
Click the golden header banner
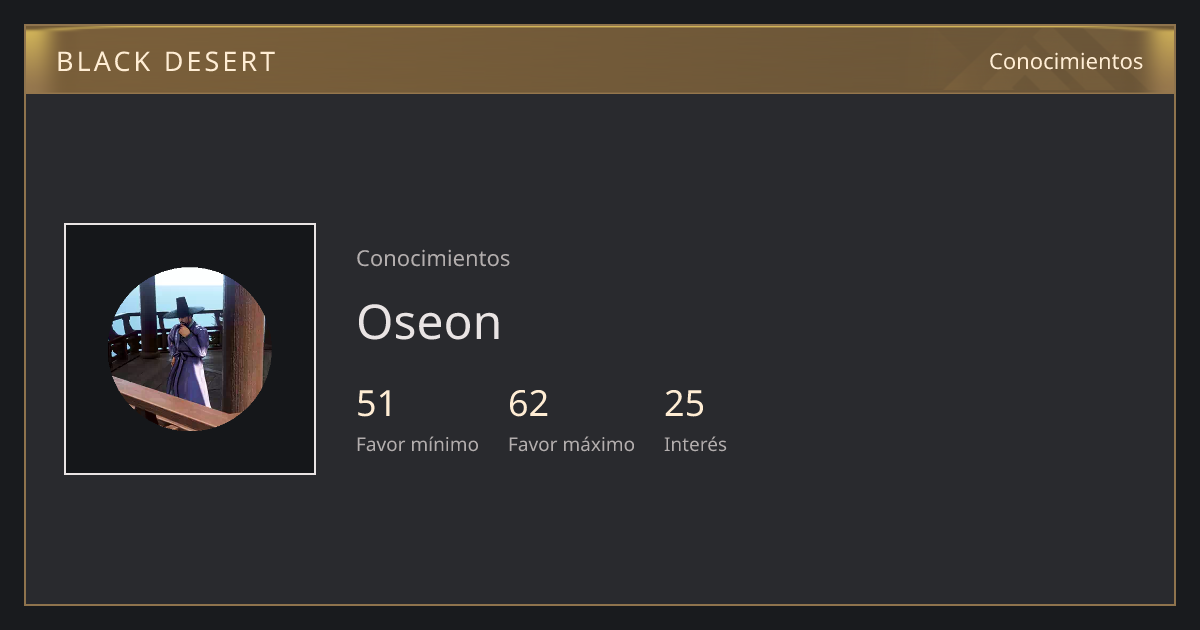[600, 60]
